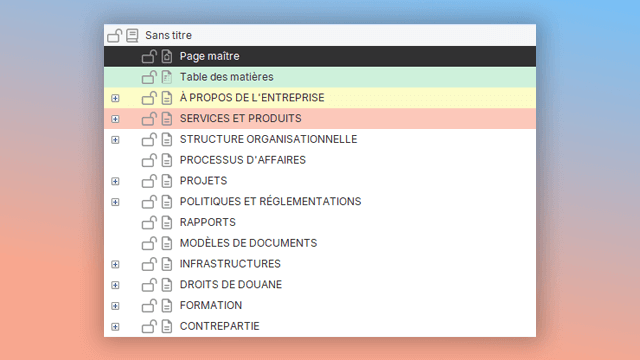The height and width of the screenshot is (360, 640).
Task: Click the book icon beside Sans titre
Action: tap(132, 36)
